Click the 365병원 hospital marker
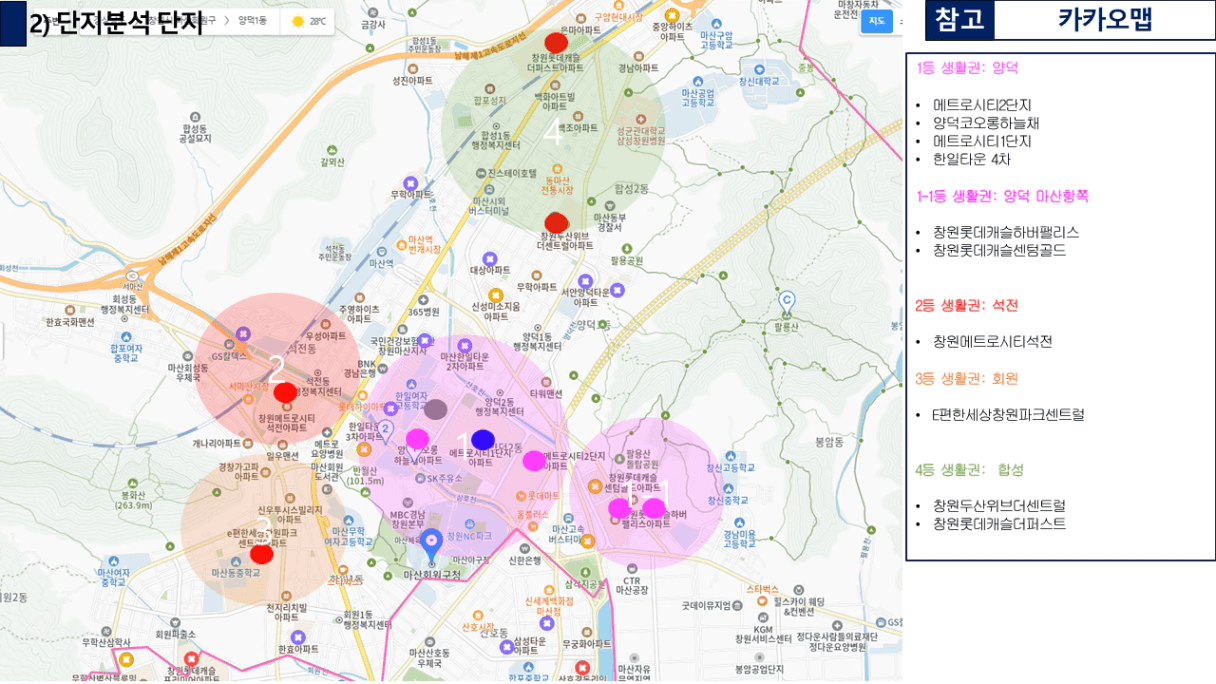The width and height of the screenshot is (1216, 684). (x=423, y=298)
